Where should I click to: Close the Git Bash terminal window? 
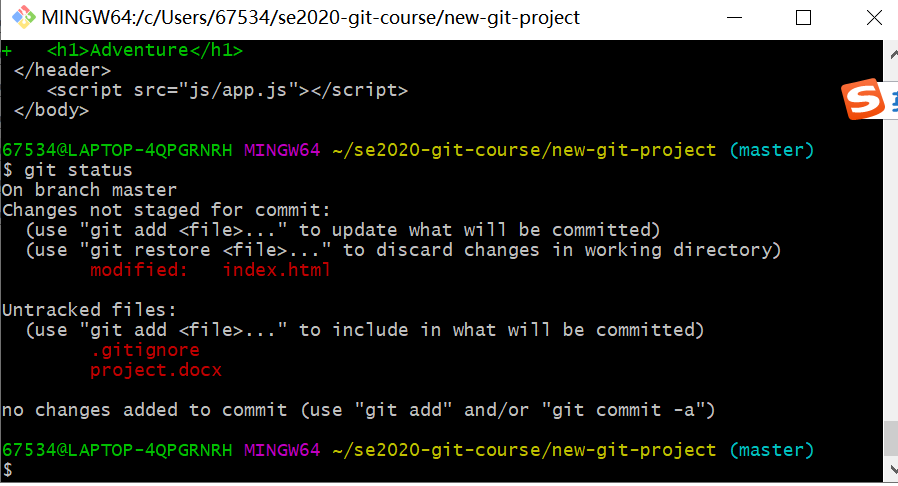click(x=874, y=18)
